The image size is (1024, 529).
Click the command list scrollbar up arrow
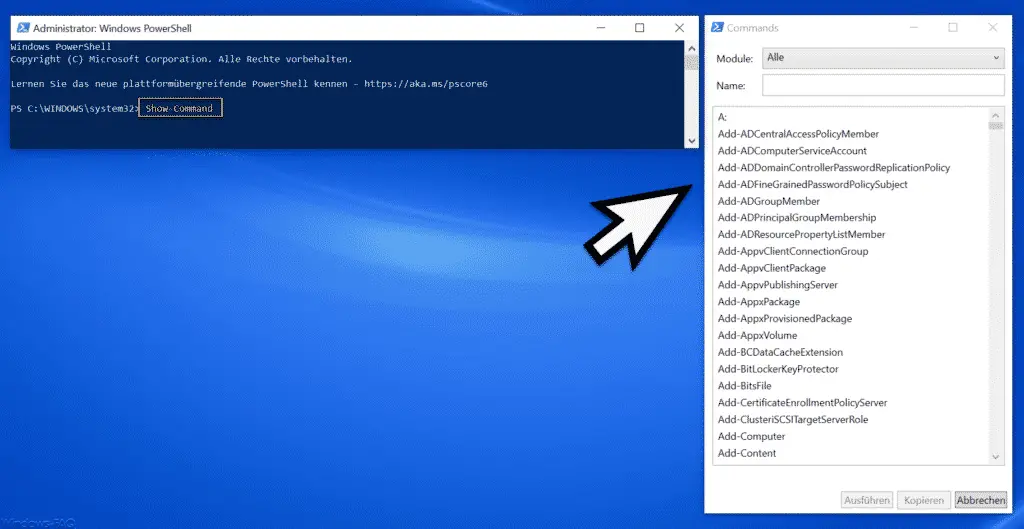point(995,116)
